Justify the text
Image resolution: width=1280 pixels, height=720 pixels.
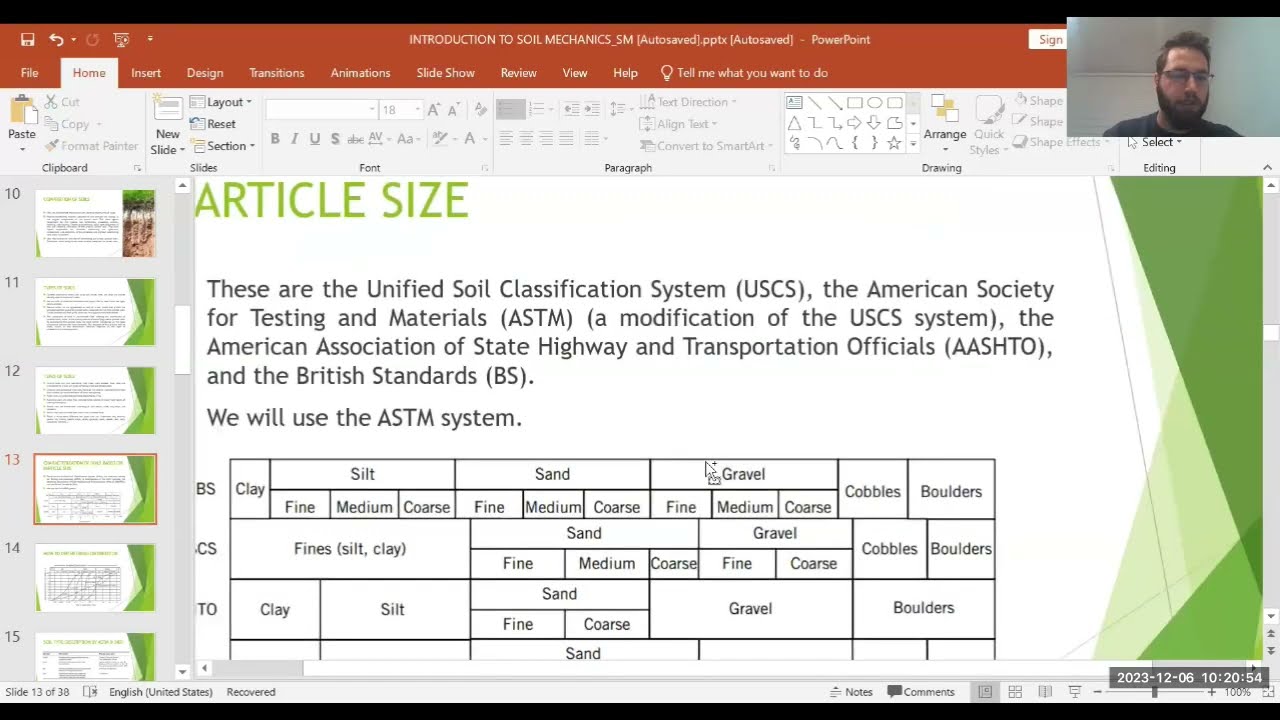[x=566, y=139]
